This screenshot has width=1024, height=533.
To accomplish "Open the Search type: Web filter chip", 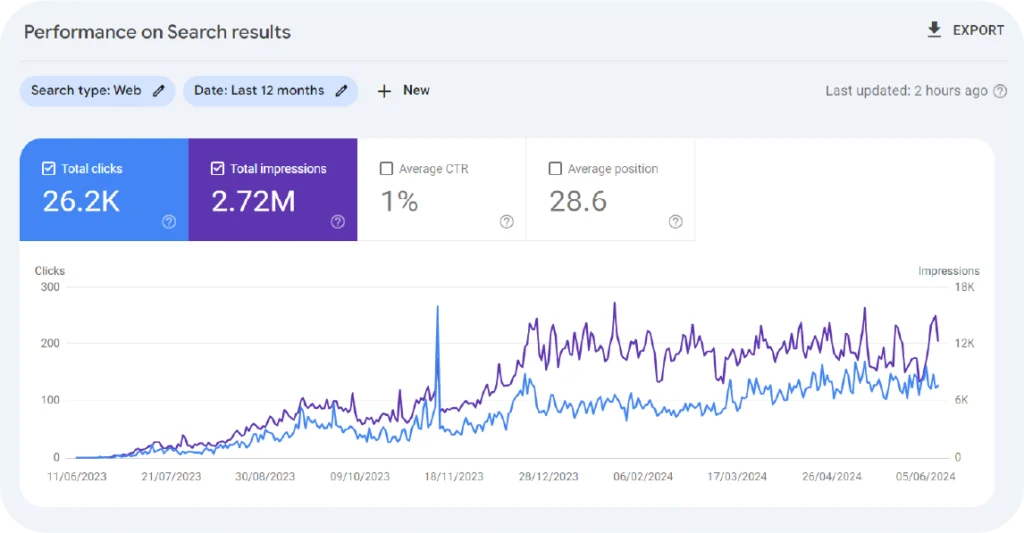I will pos(86,91).
